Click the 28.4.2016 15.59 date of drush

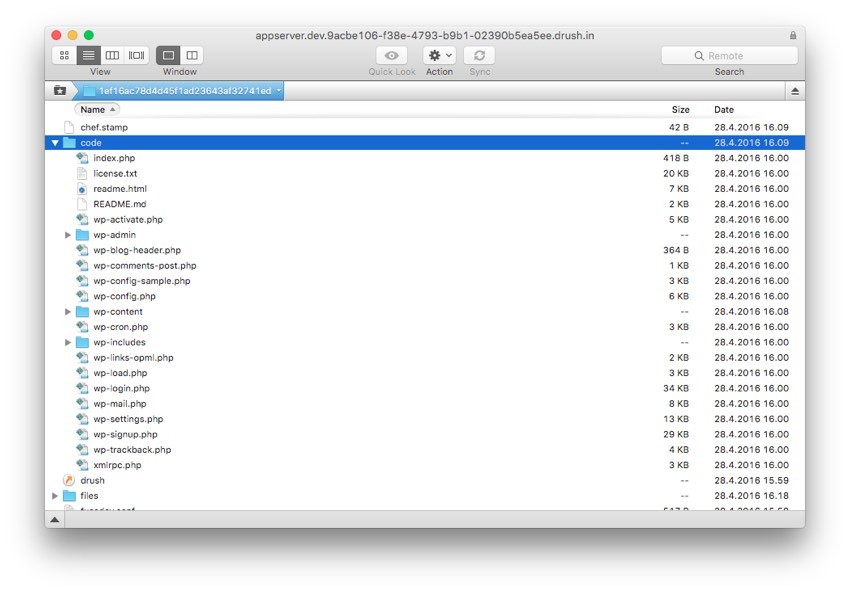point(751,480)
